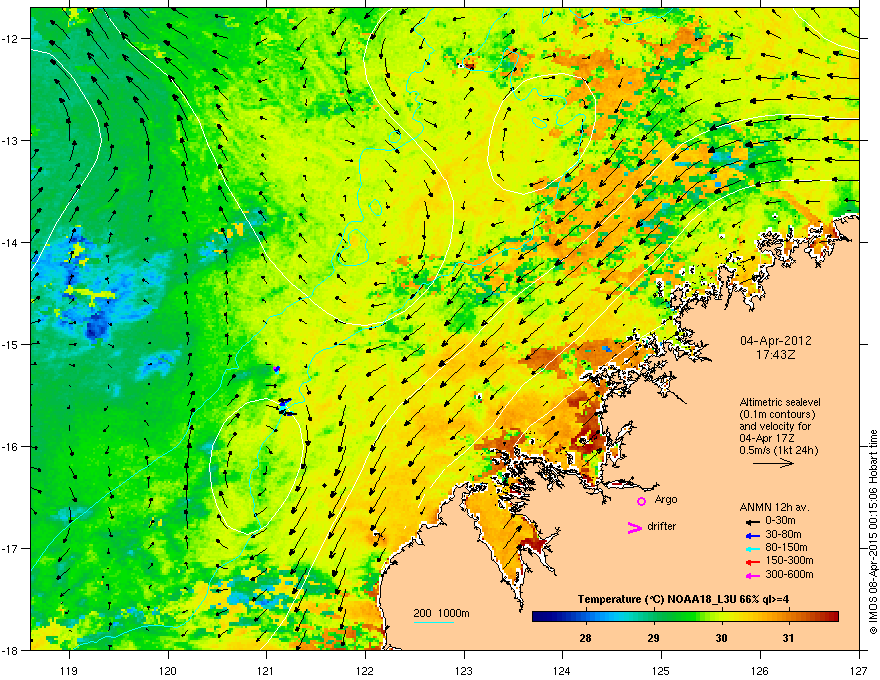Click the cyan bathymetry line sample under 200 1000m

(x=434, y=622)
